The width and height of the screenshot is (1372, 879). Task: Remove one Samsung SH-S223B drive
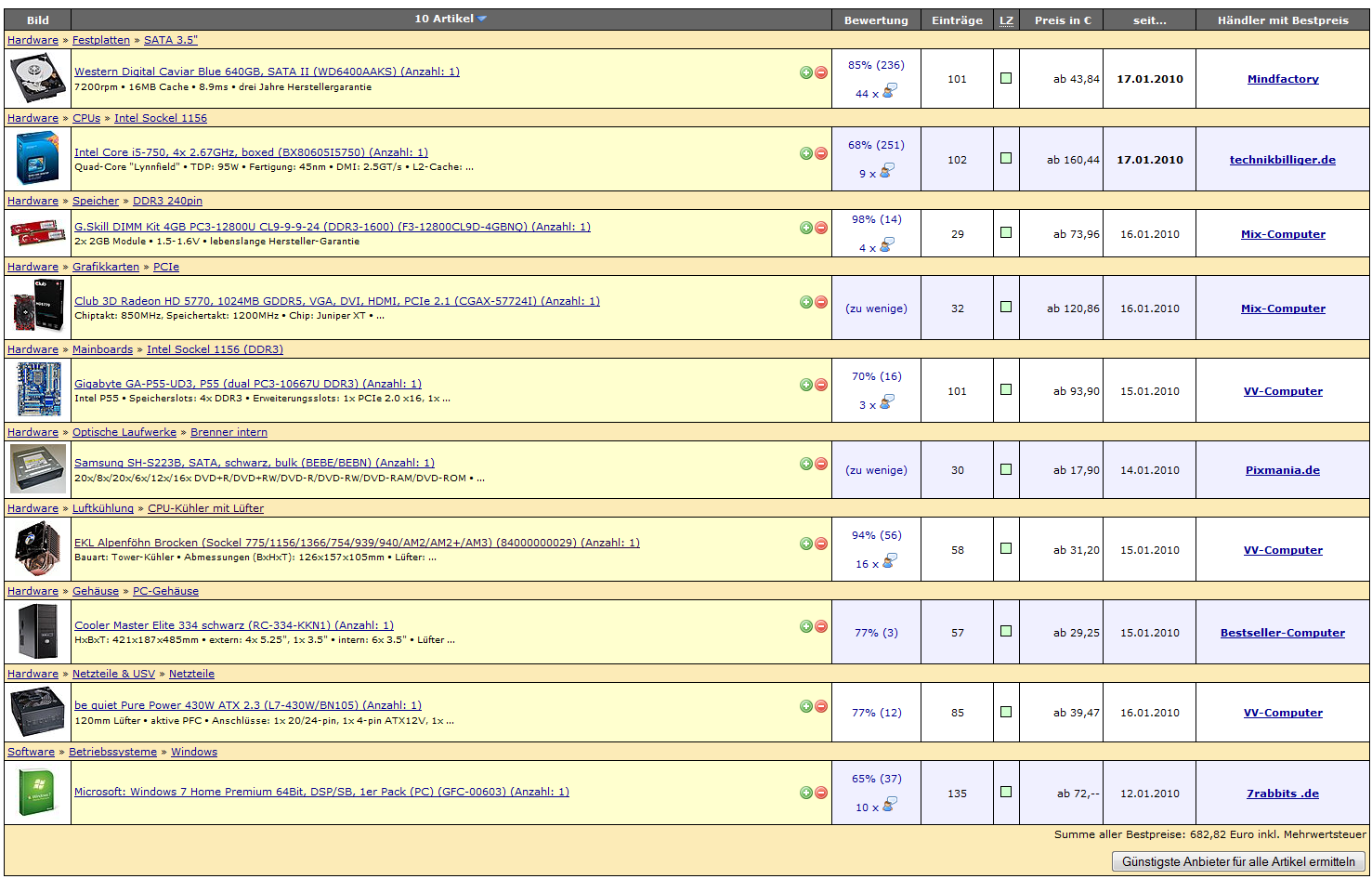click(821, 464)
